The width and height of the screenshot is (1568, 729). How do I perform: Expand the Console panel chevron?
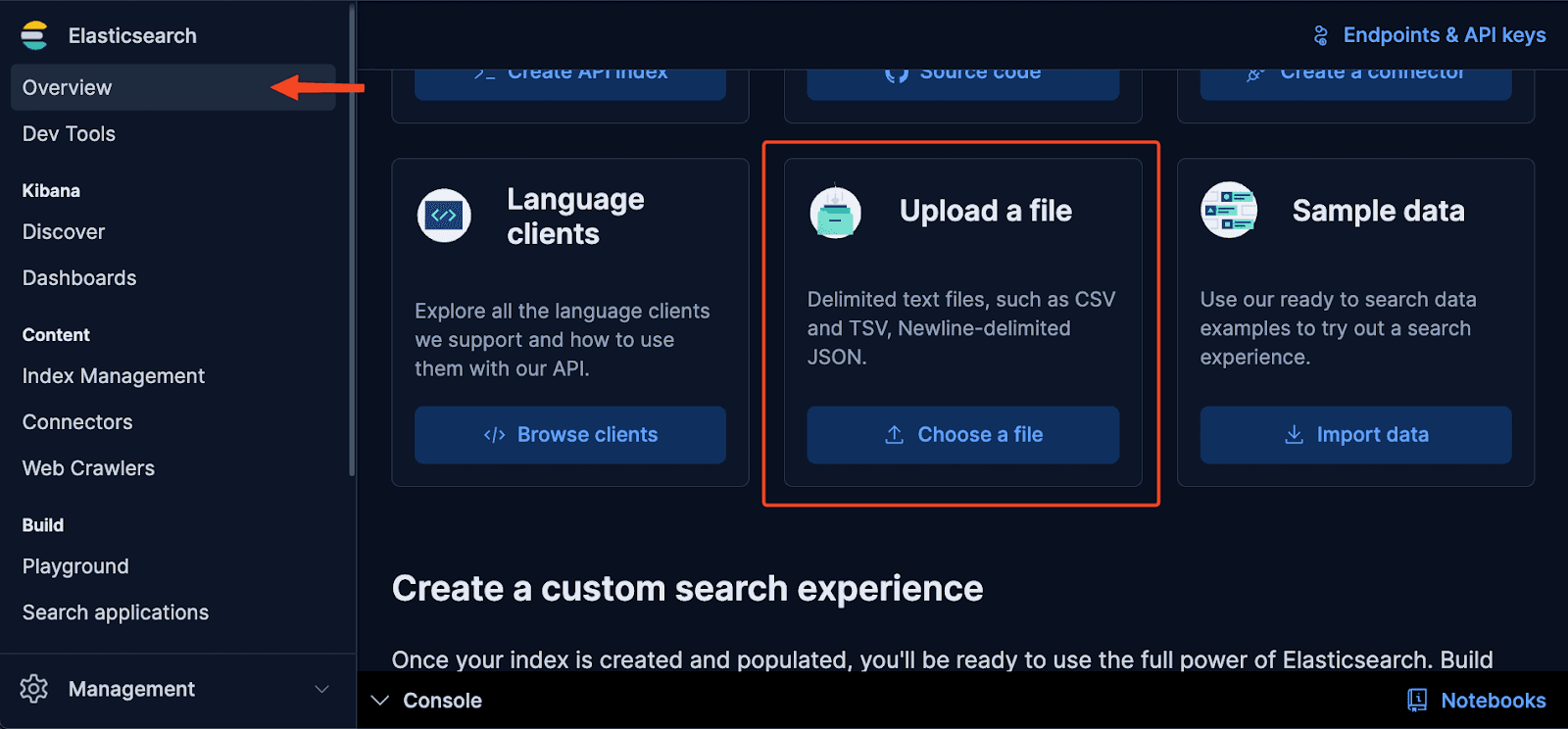click(x=380, y=700)
